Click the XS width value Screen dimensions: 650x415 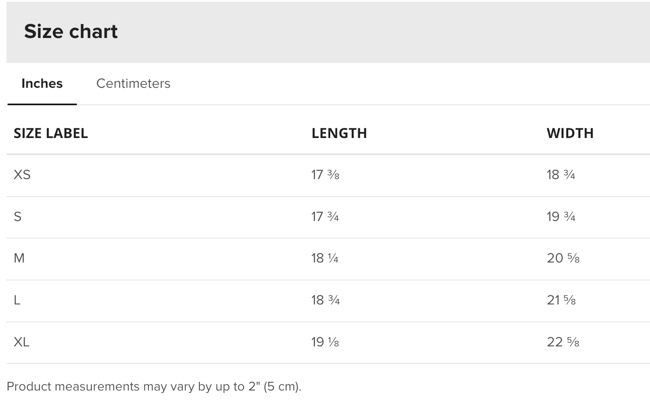click(x=561, y=175)
